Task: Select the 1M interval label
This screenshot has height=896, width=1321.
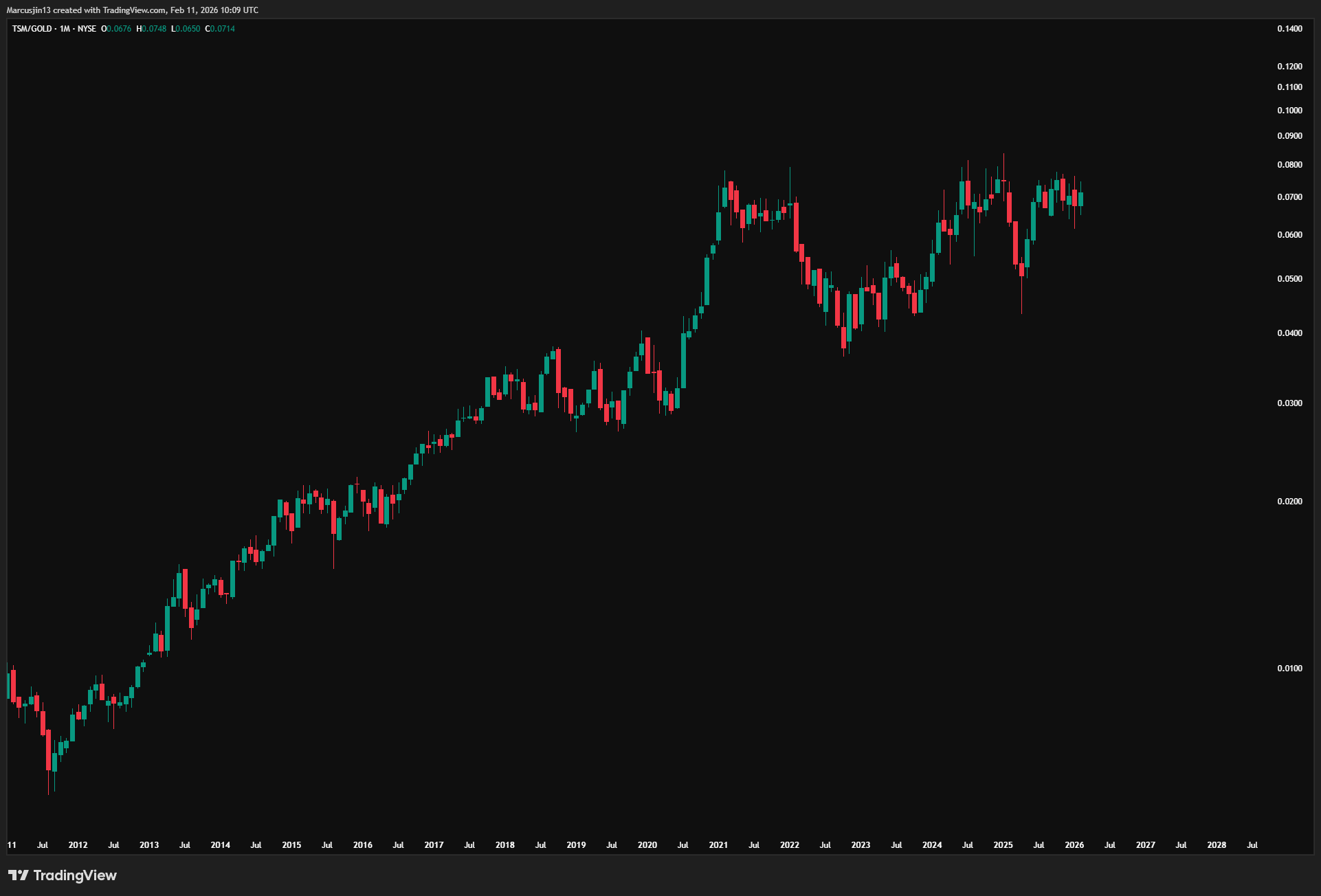Action: 65,29
